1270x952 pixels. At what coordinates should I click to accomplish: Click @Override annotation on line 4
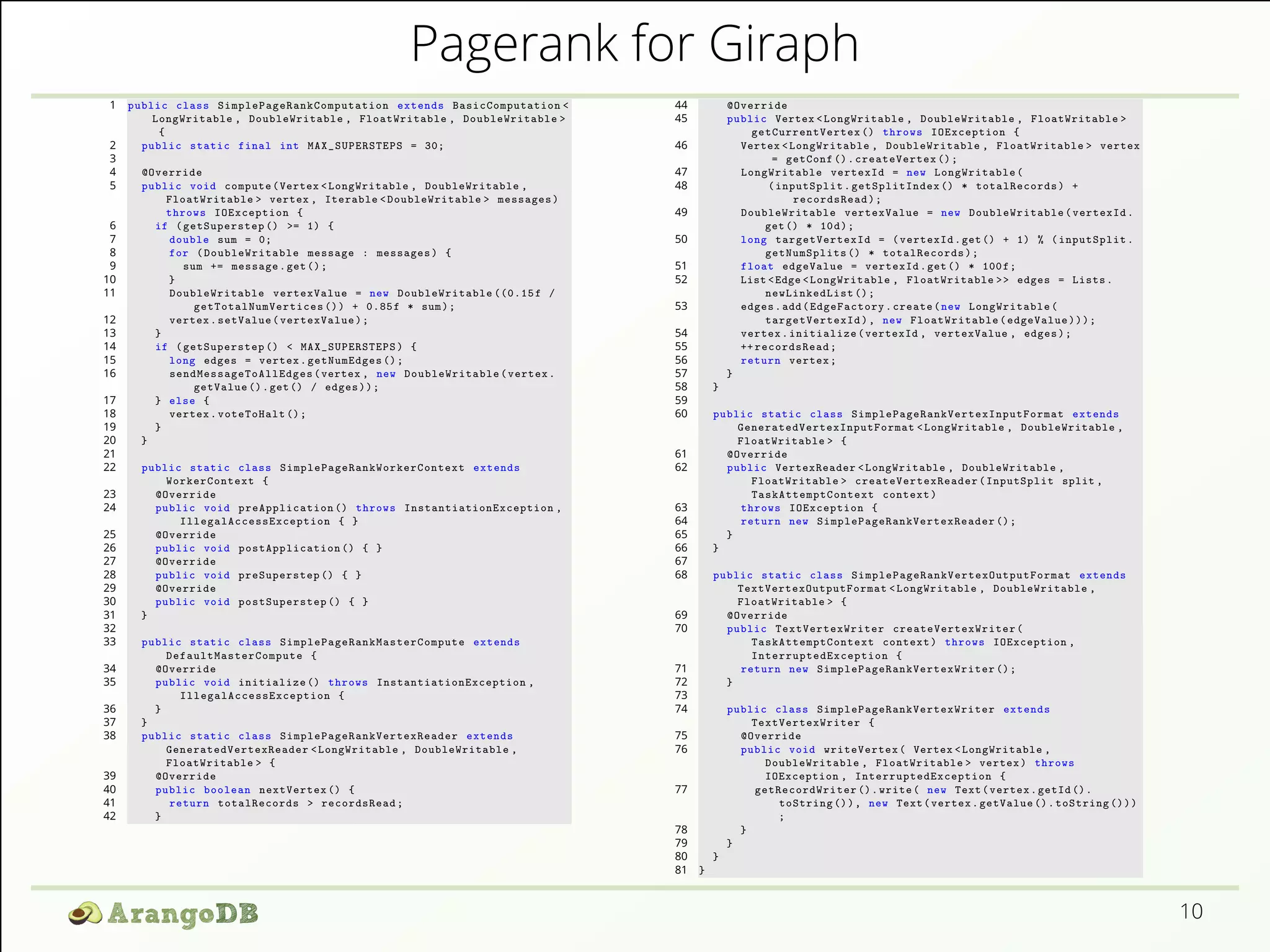[172, 173]
